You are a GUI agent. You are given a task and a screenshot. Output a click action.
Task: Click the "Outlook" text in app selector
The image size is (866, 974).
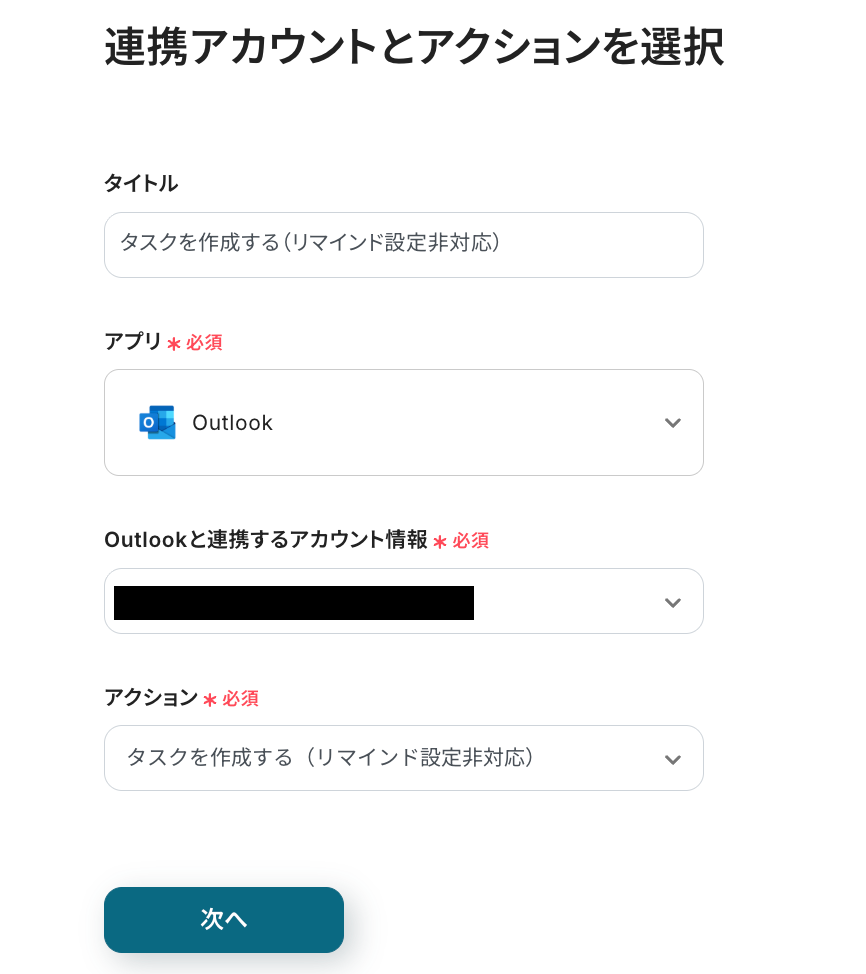(x=232, y=423)
